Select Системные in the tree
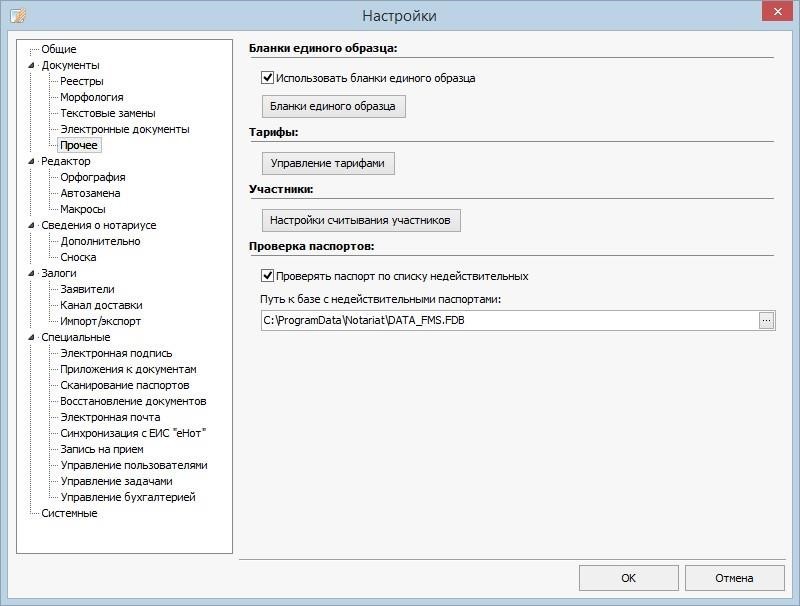The width and height of the screenshot is (800, 606). [x=69, y=513]
